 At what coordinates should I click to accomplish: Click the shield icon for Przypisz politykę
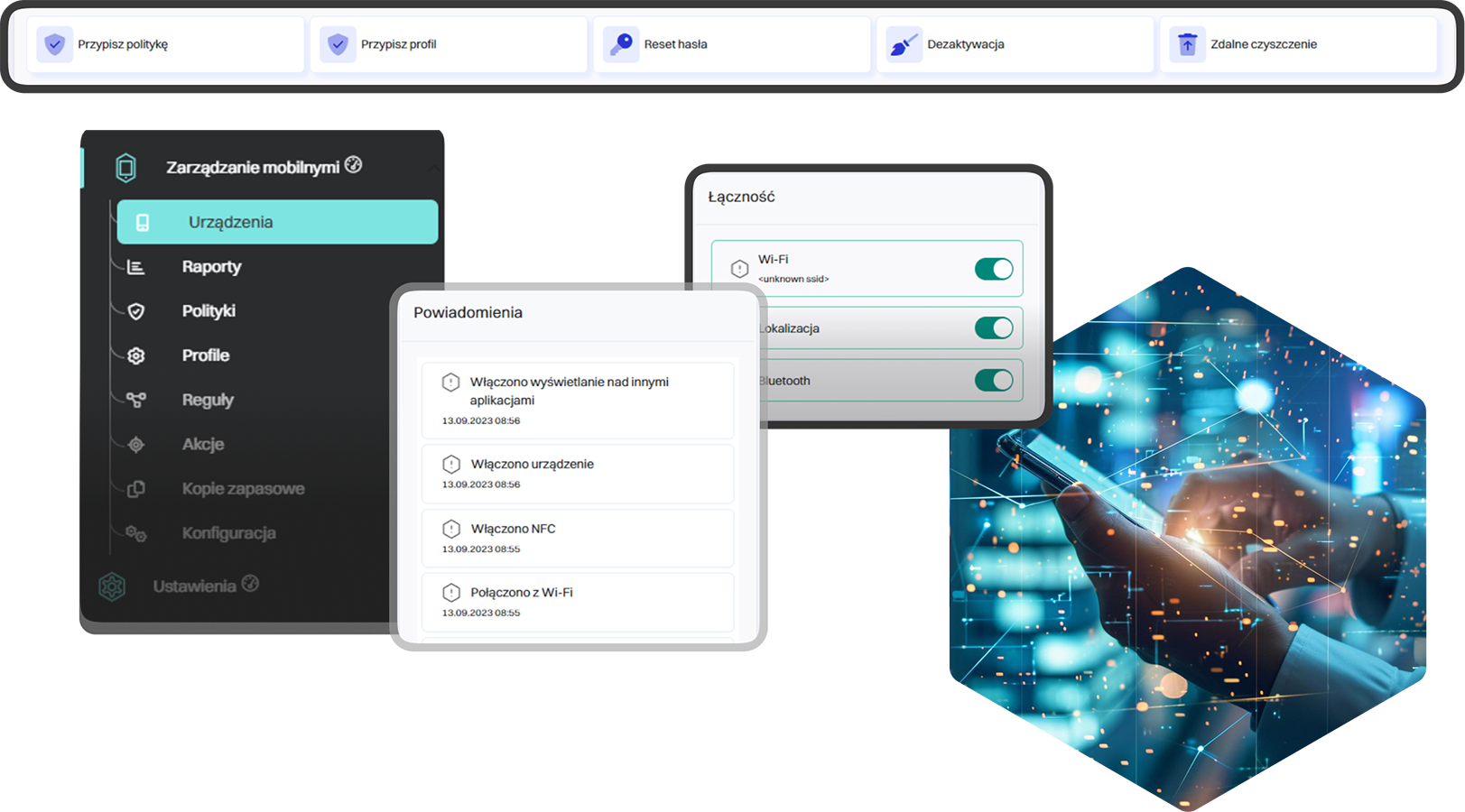[x=55, y=44]
